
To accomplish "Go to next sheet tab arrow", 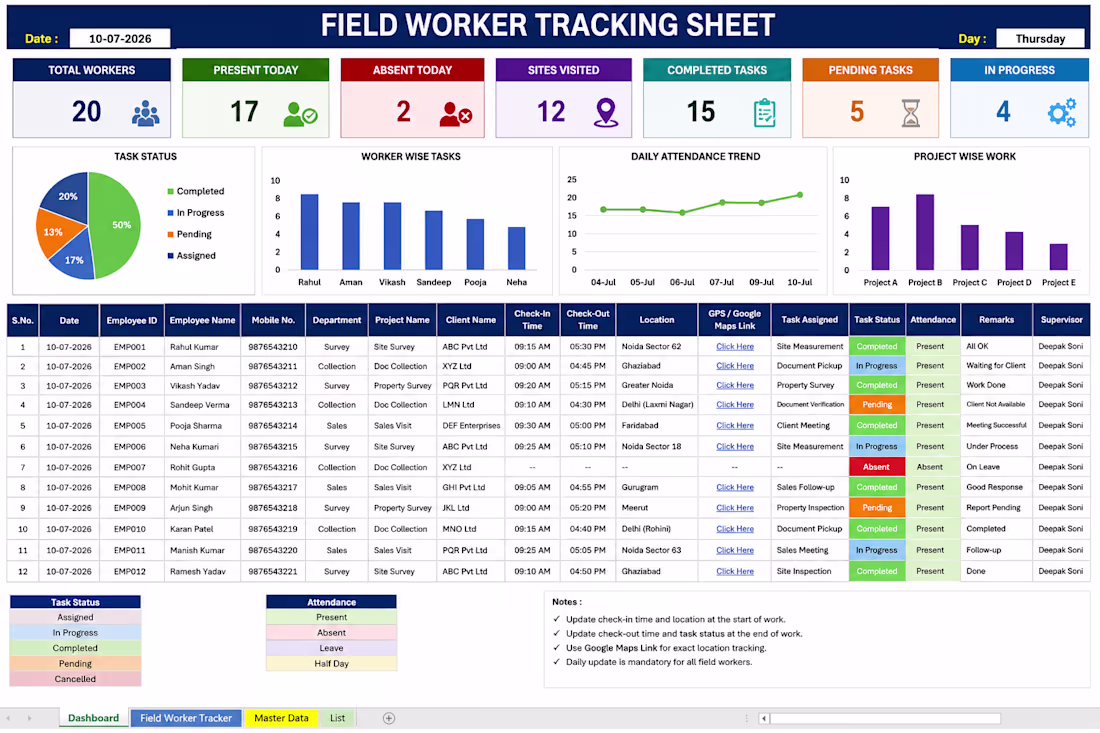I will pyautogui.click(x=29, y=718).
